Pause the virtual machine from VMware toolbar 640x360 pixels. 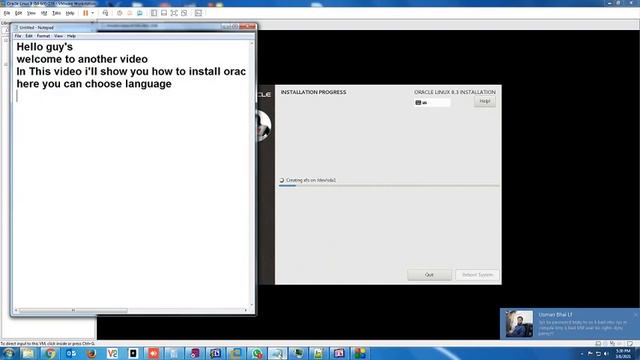point(86,13)
